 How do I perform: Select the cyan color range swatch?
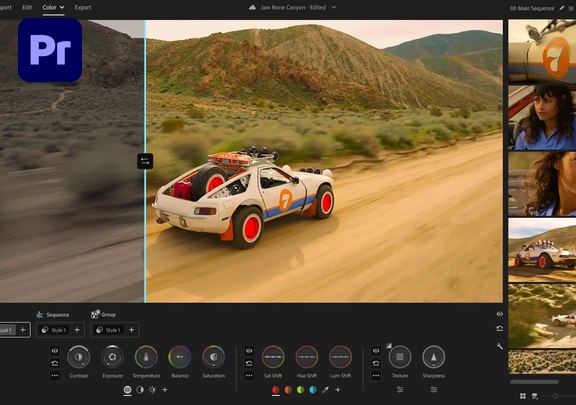(313, 390)
